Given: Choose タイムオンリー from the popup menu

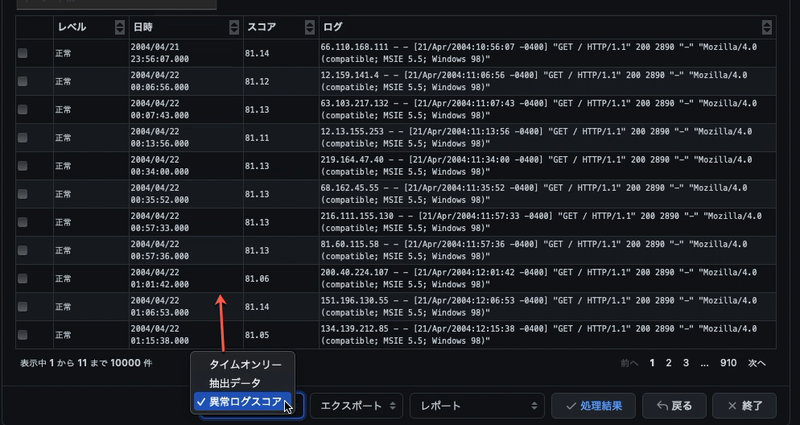Looking at the screenshot, I should pyautogui.click(x=245, y=365).
